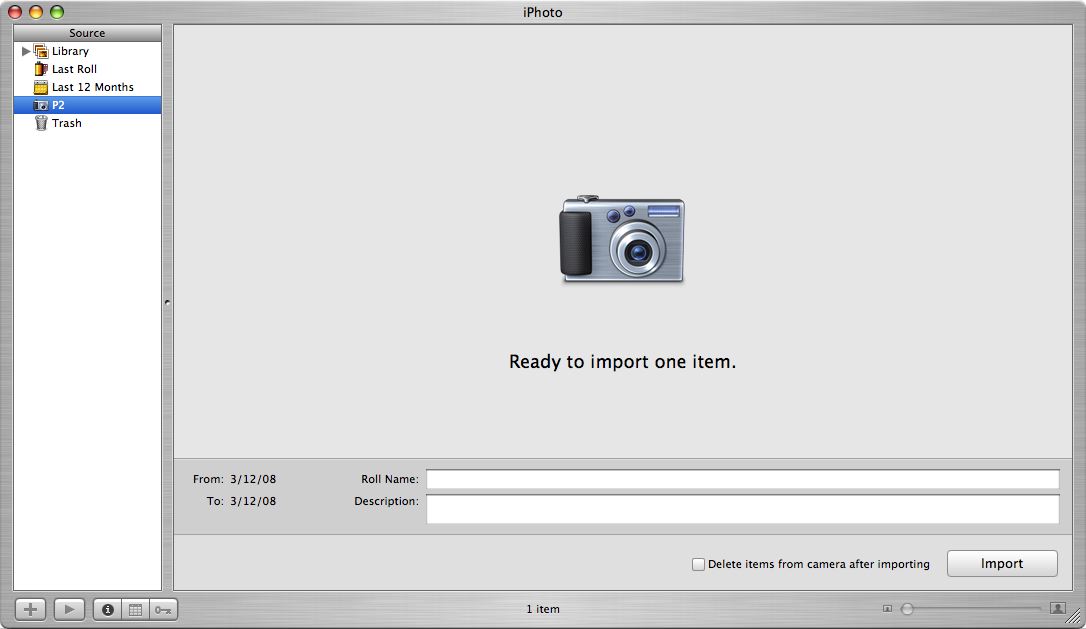Click the Import button
This screenshot has width=1086, height=629.
(x=1002, y=564)
